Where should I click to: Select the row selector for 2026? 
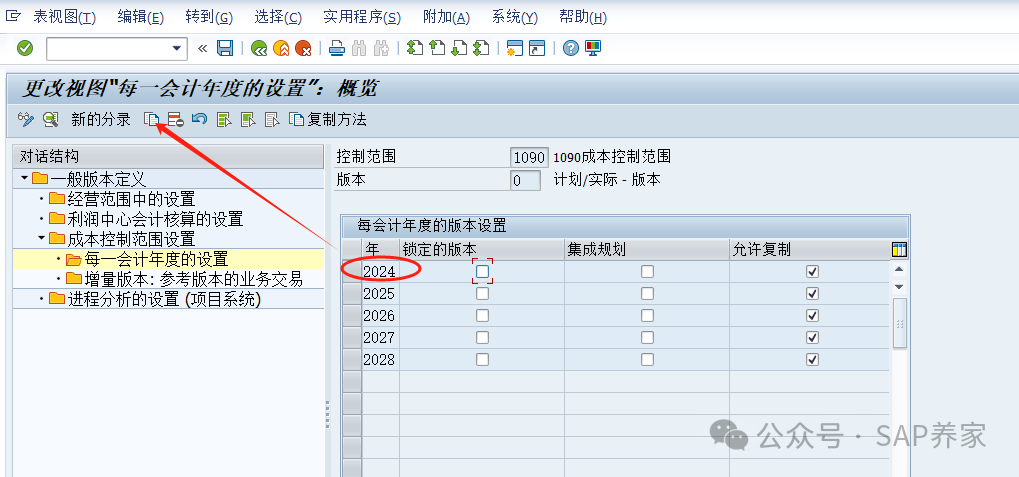click(x=352, y=316)
